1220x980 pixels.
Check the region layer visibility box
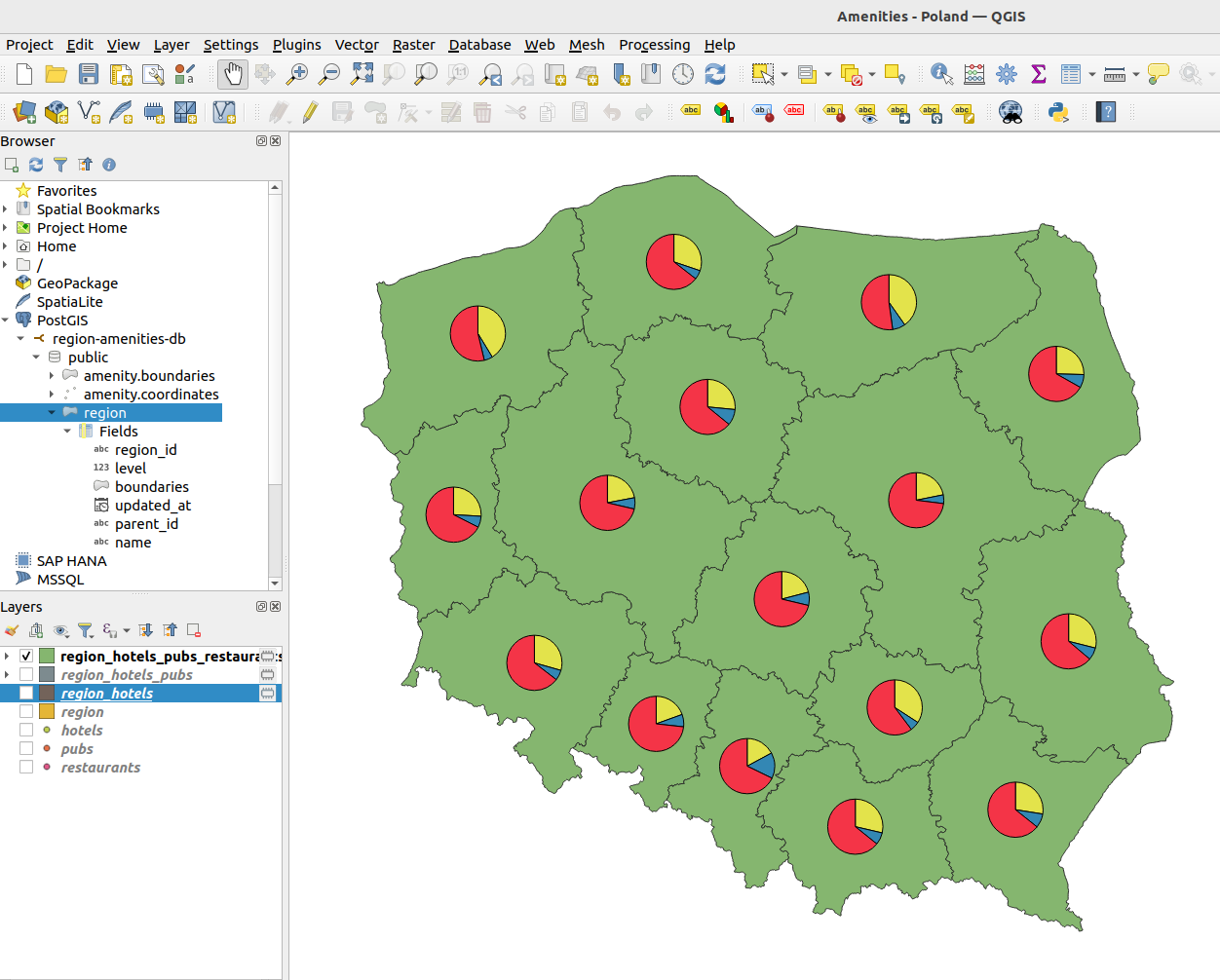[26, 712]
